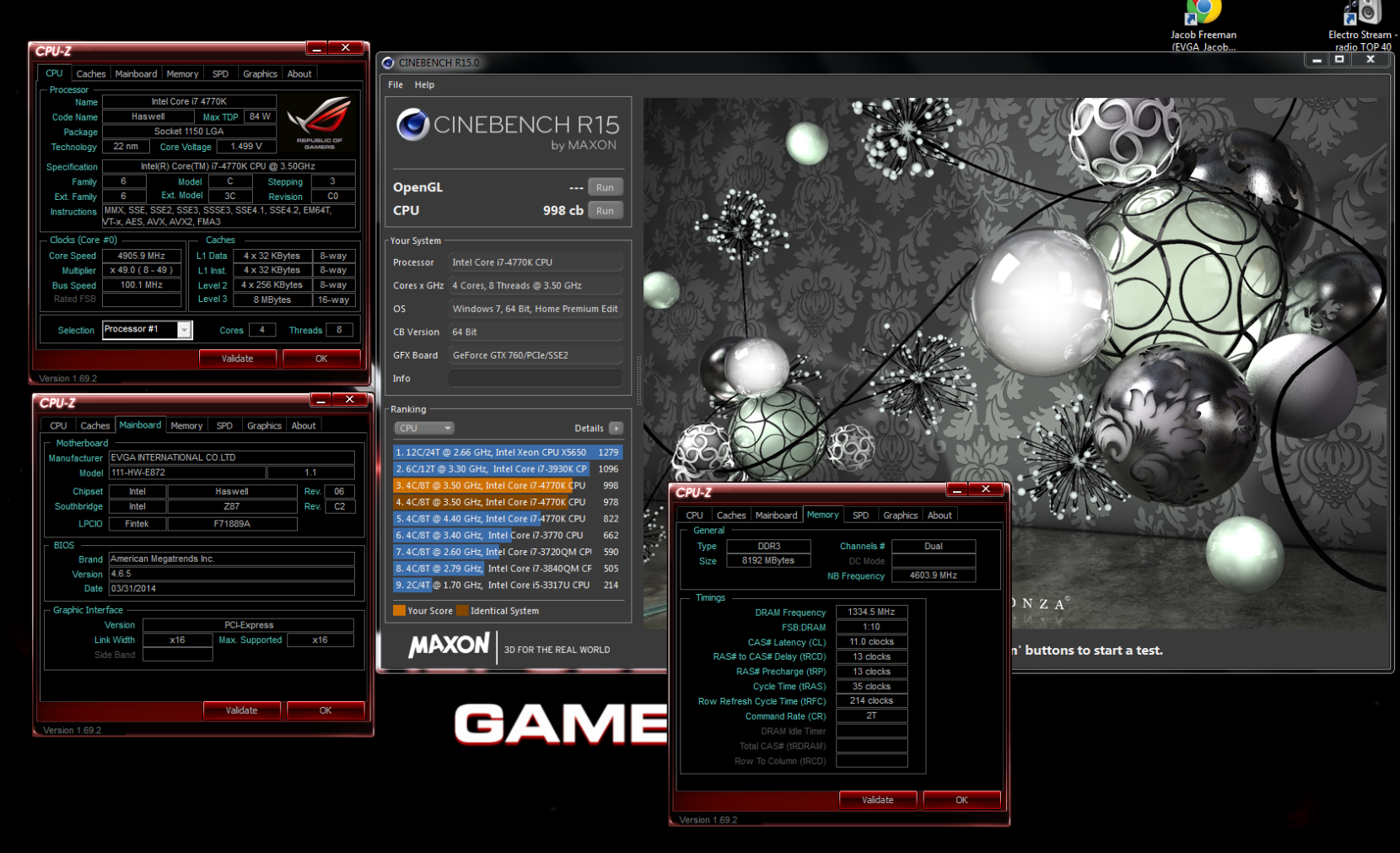1400x853 pixels.
Task: Click the NB Frequency value 4603.9 MHz
Action: (x=934, y=575)
